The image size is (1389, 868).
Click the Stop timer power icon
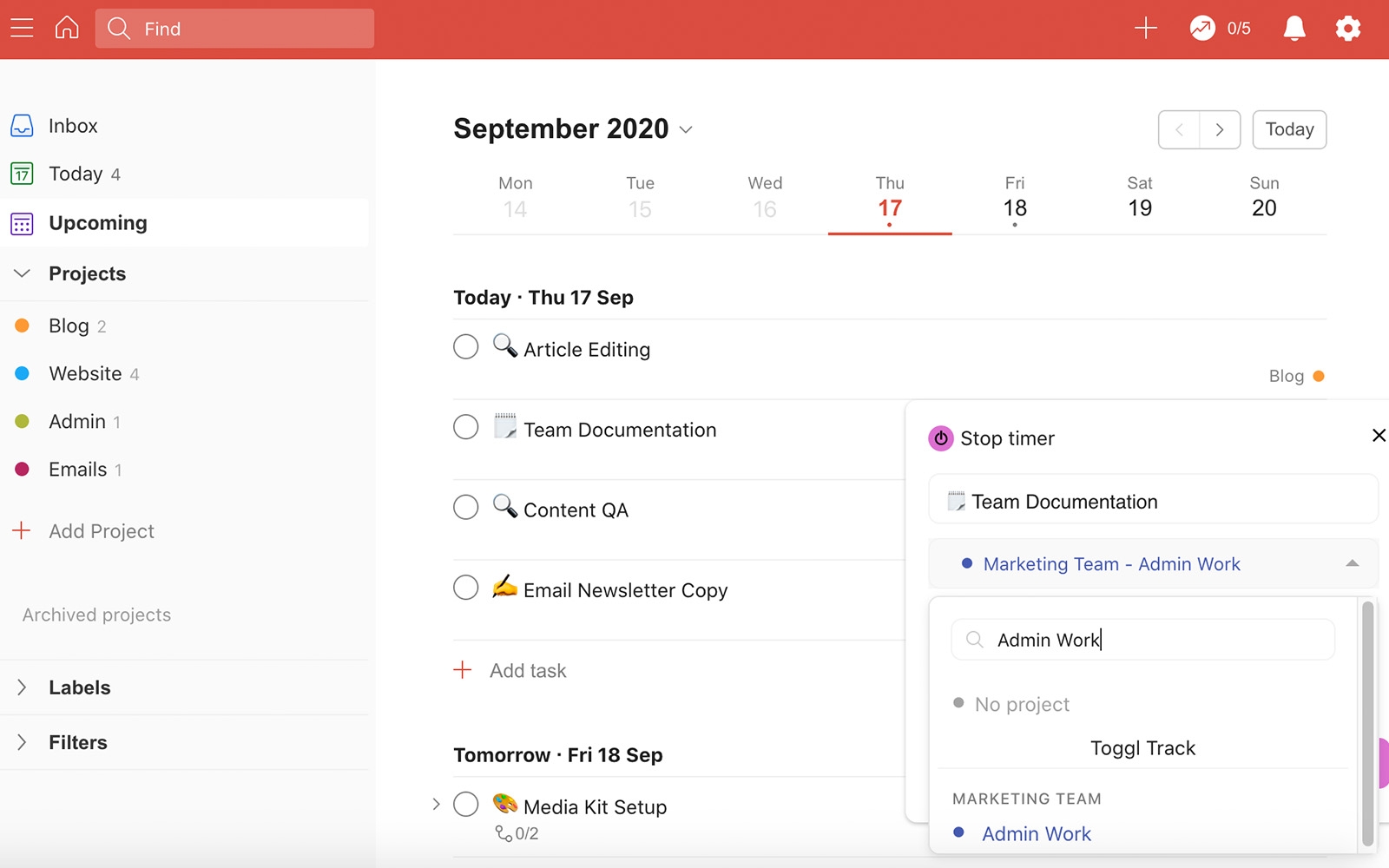(941, 438)
